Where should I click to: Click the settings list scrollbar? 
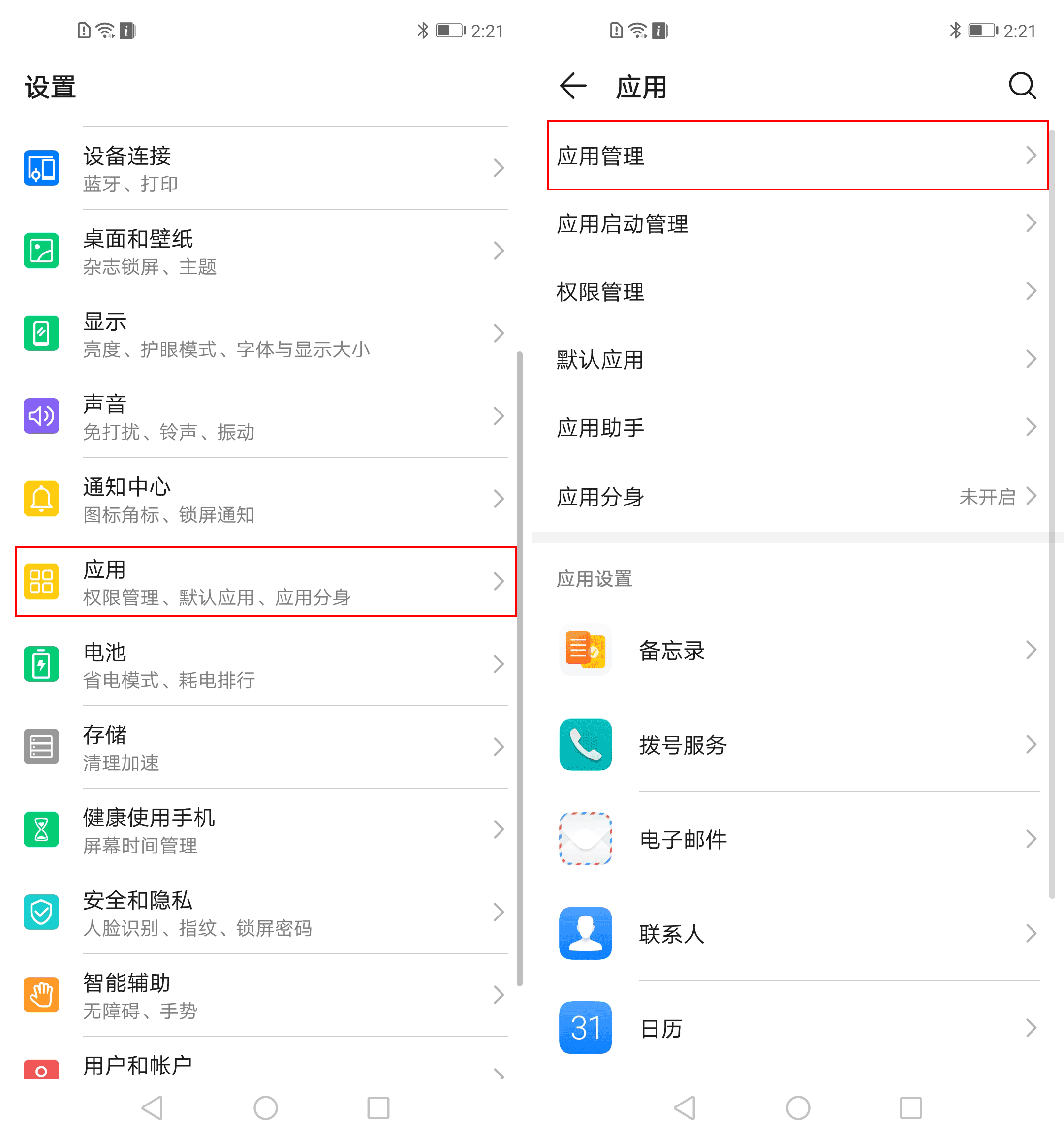pyautogui.click(x=519, y=669)
